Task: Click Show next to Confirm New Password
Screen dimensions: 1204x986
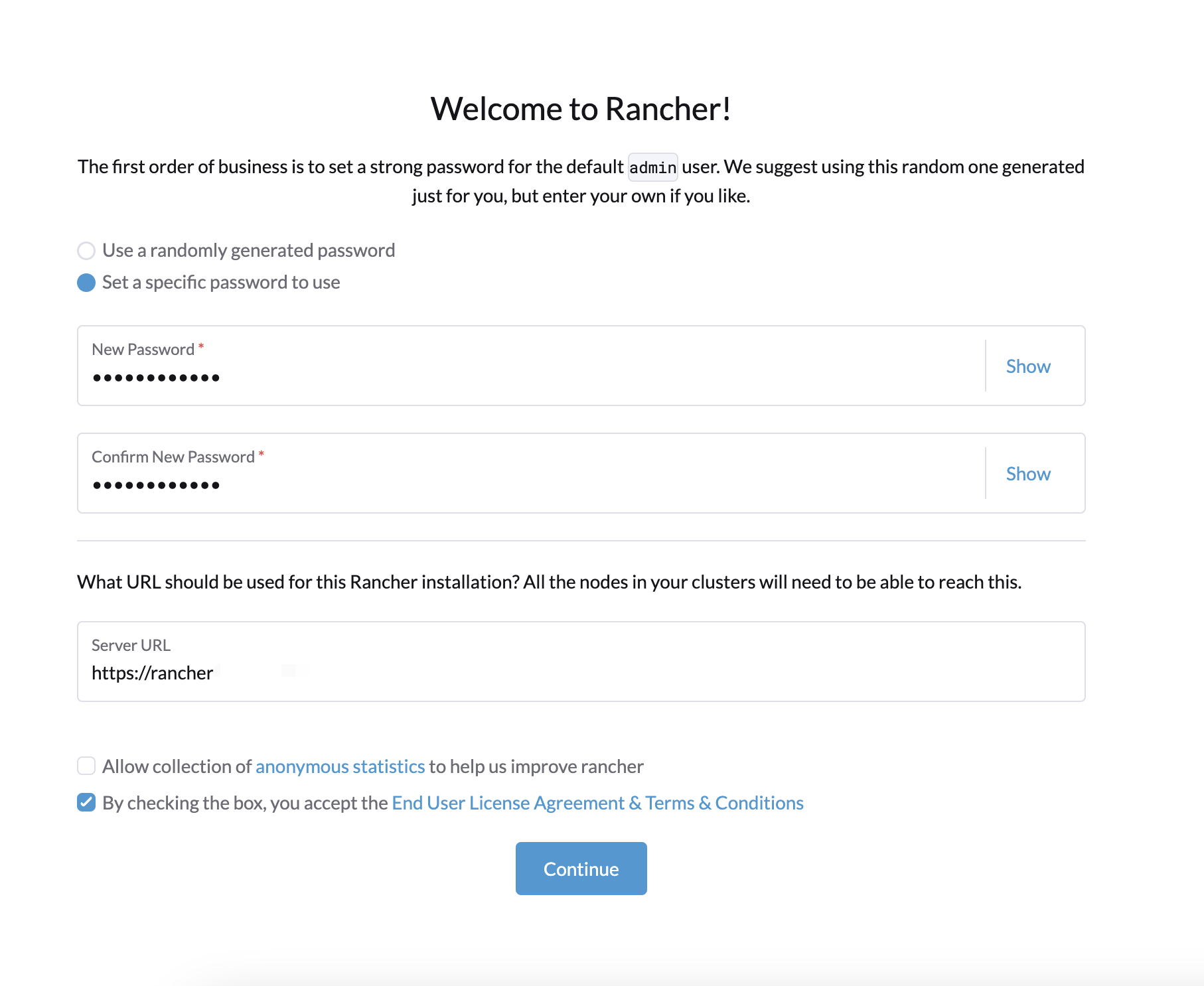Action: click(x=1027, y=473)
